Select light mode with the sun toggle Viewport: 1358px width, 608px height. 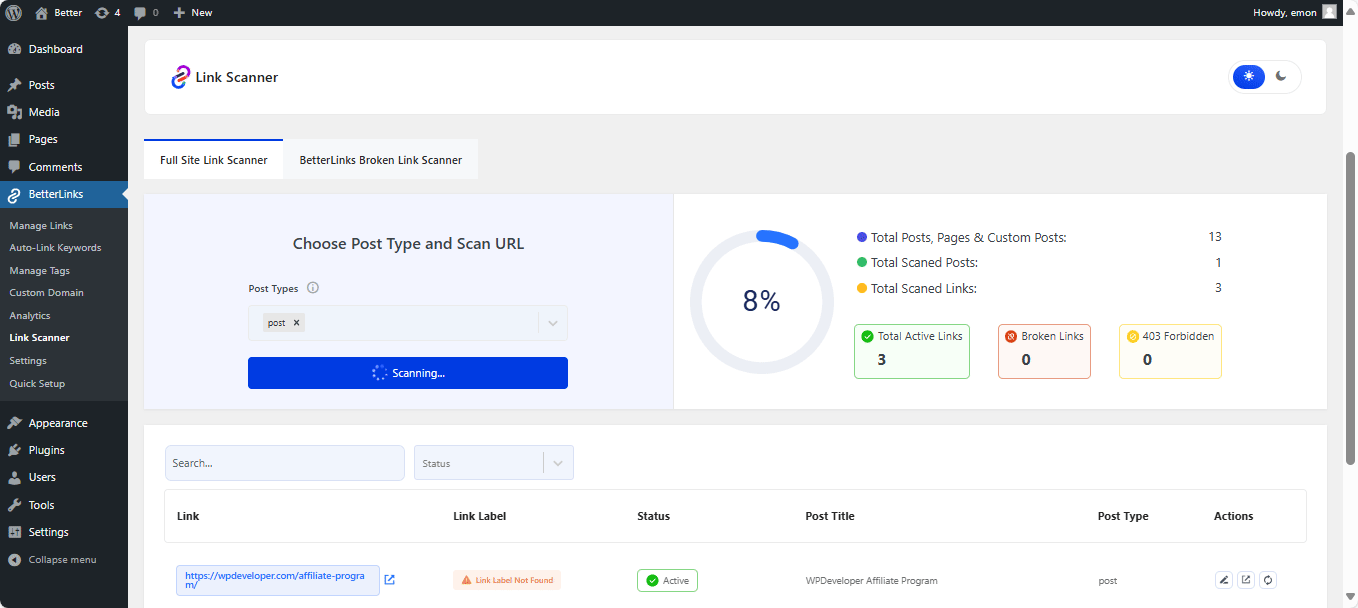[x=1248, y=76]
